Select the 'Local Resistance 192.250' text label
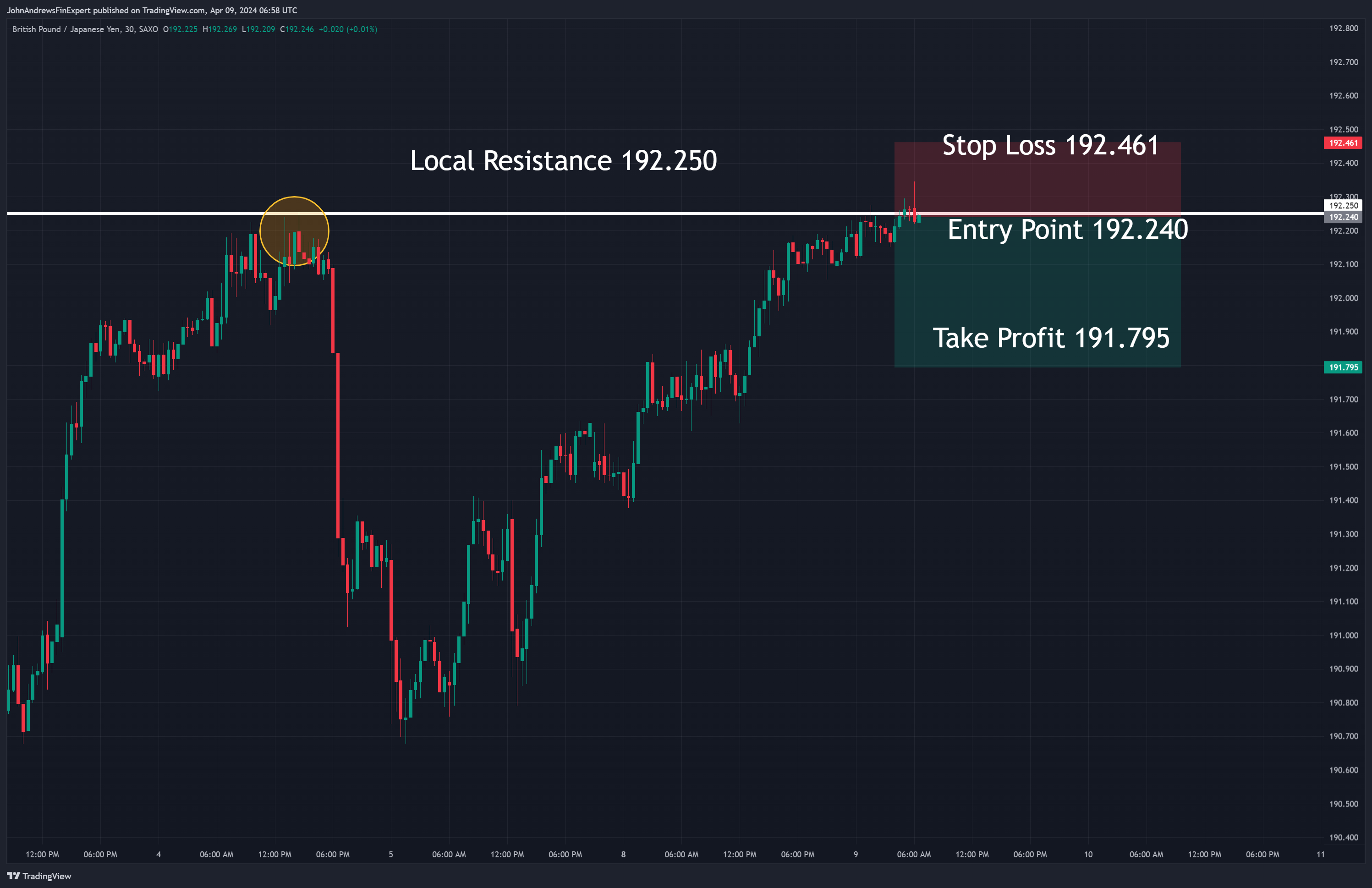1372x888 pixels. [x=563, y=161]
